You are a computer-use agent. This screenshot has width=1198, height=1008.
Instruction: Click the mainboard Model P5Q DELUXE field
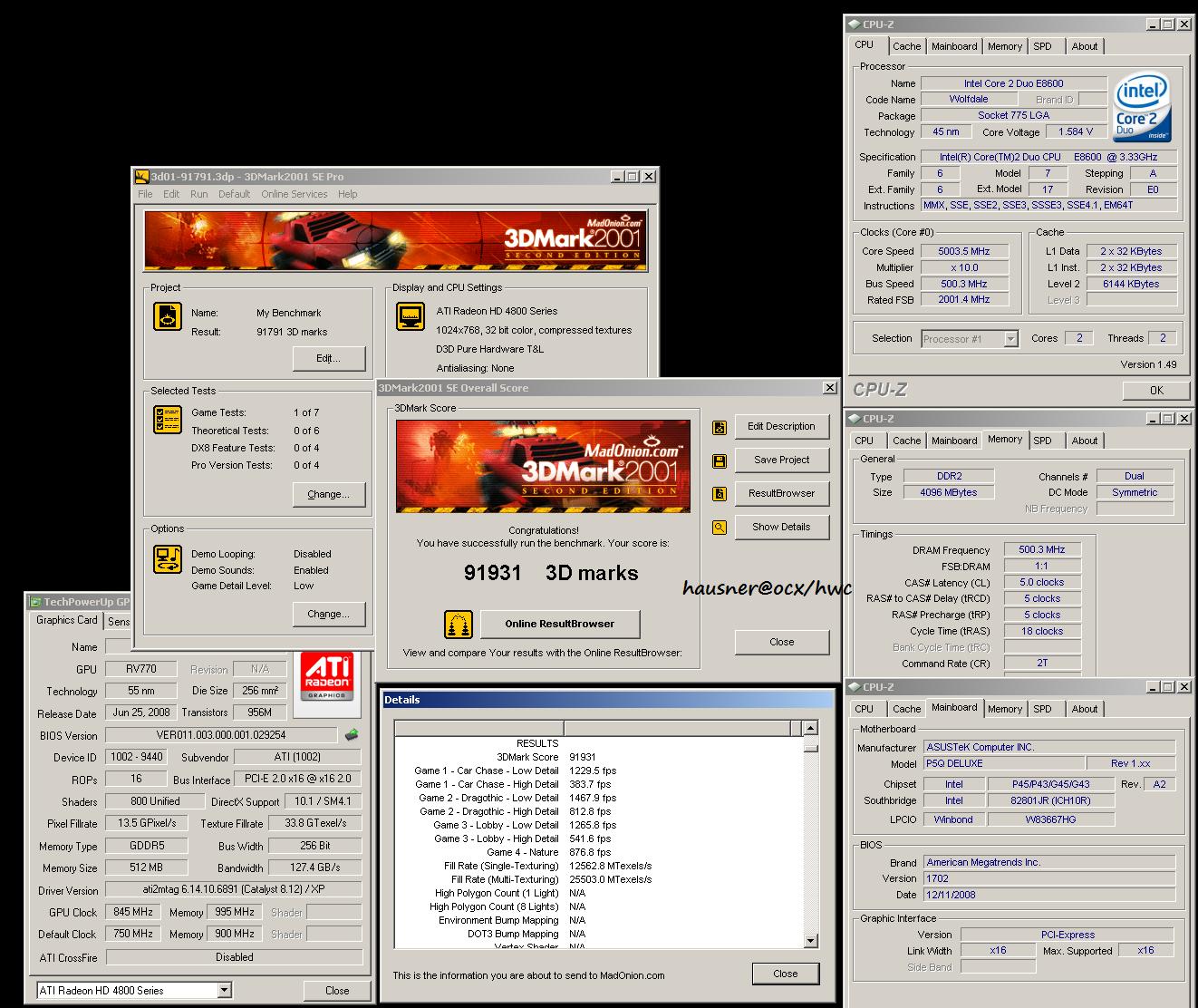tap(1003, 764)
